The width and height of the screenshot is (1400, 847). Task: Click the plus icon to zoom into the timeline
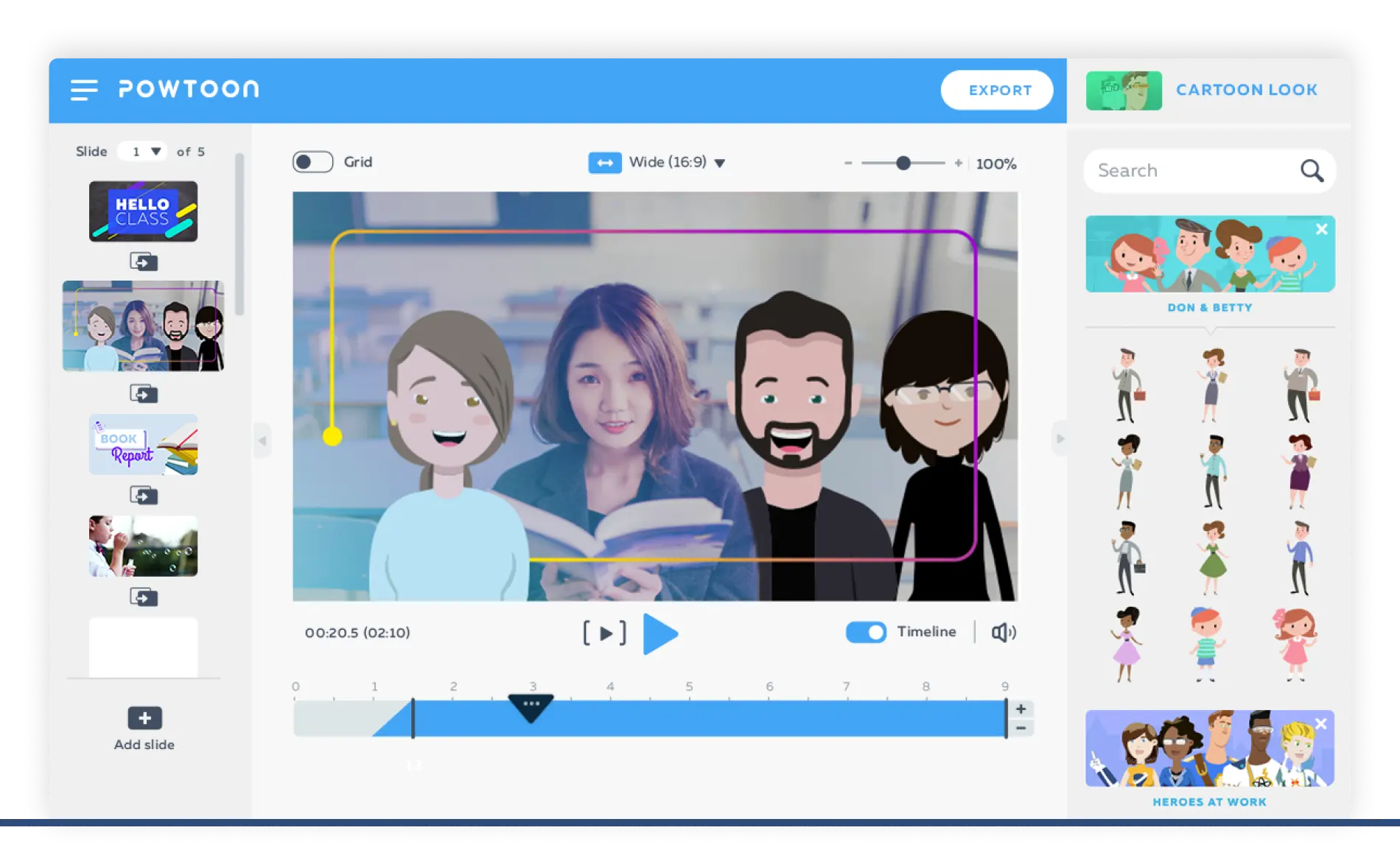pos(1021,709)
